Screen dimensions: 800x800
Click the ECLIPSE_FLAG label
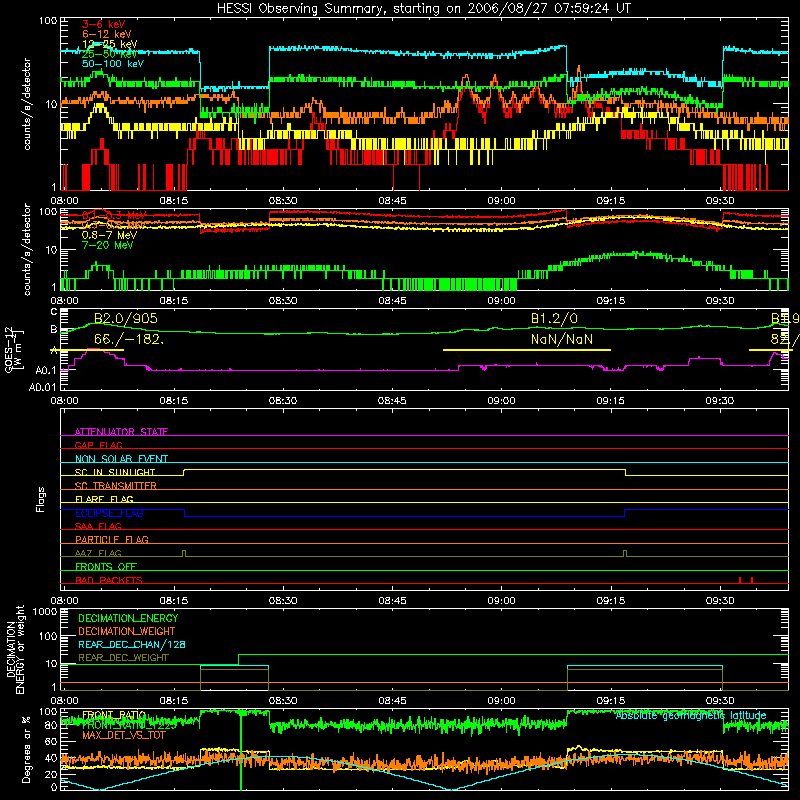point(109,513)
